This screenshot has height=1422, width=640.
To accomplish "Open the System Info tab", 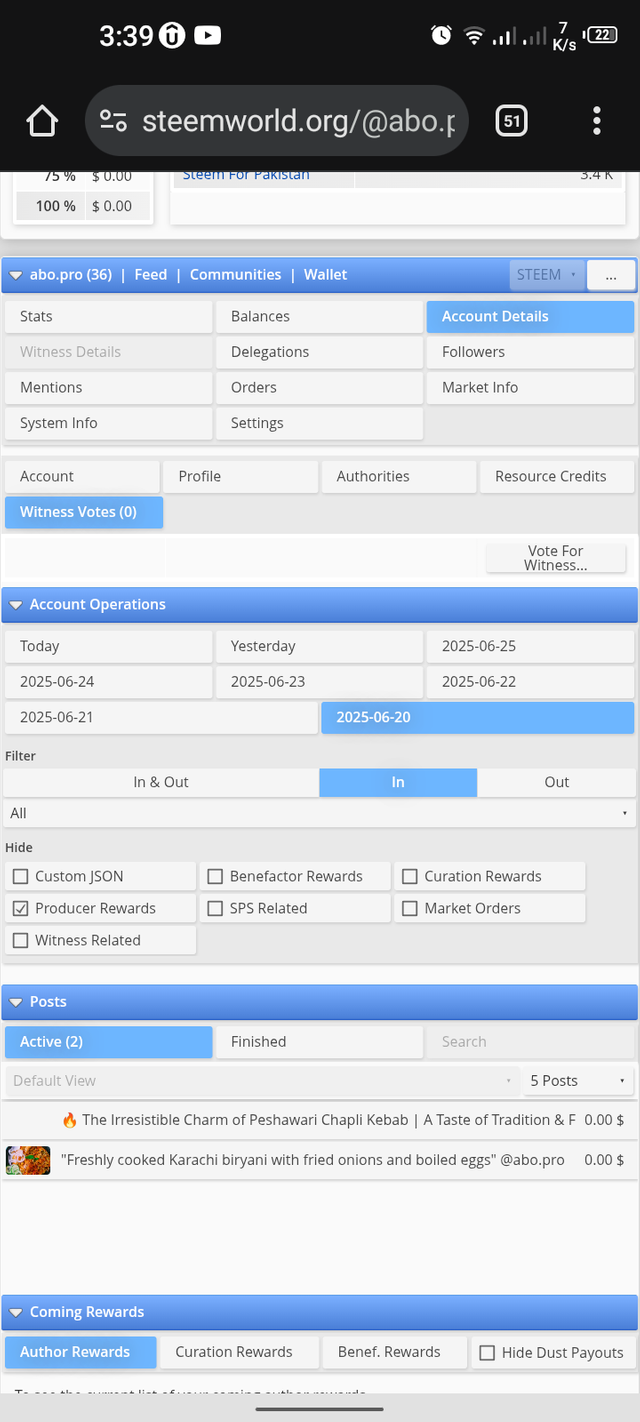I will [108, 424].
